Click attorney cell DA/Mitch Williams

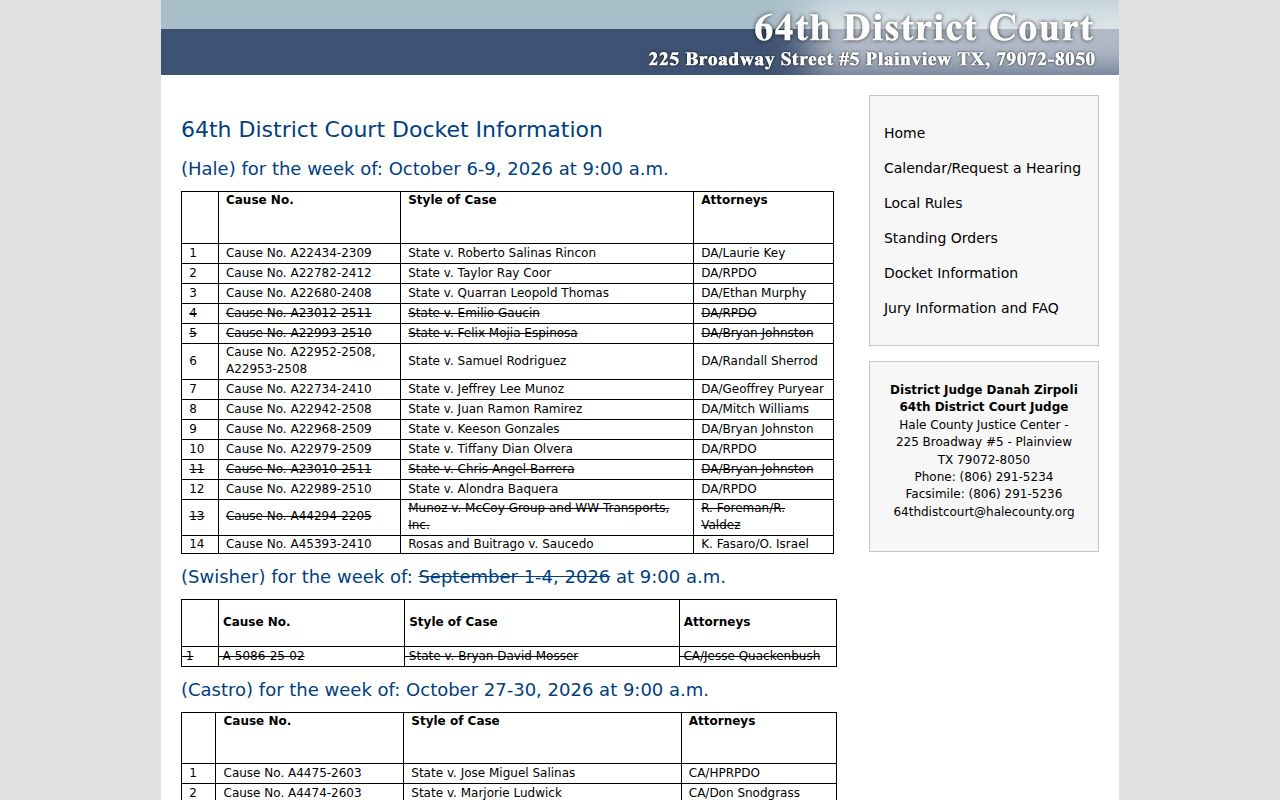(x=763, y=409)
